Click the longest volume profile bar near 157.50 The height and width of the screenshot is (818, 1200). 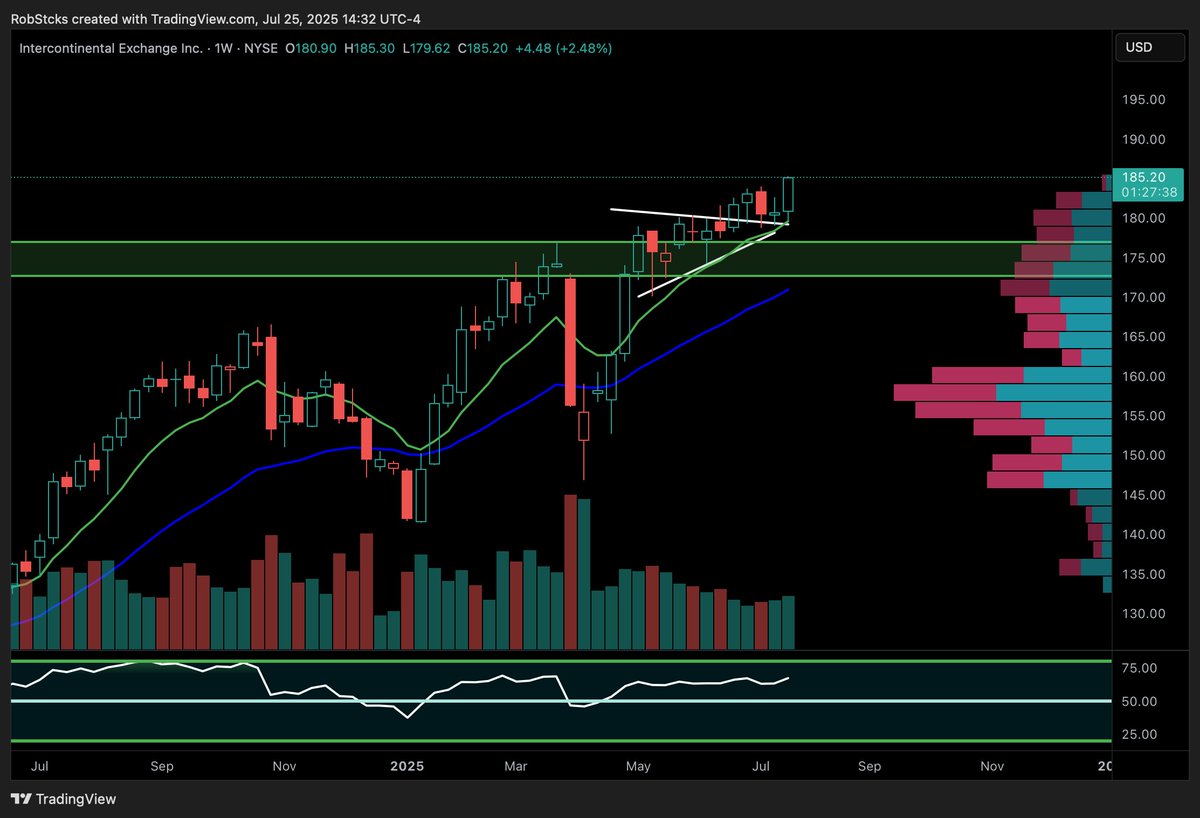[1002, 392]
